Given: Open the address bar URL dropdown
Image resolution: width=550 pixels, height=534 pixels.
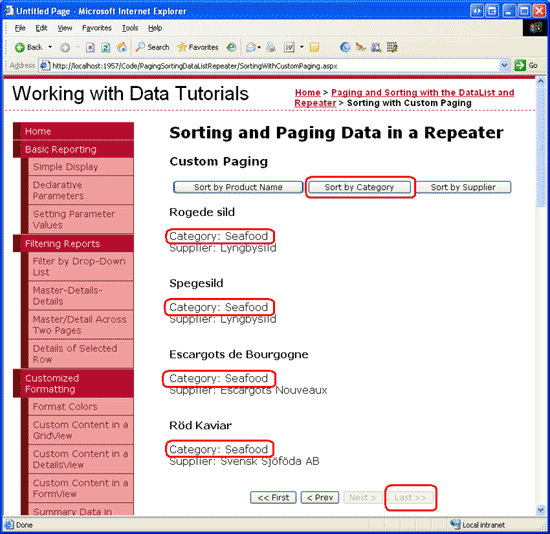Looking at the screenshot, I should click(x=504, y=65).
